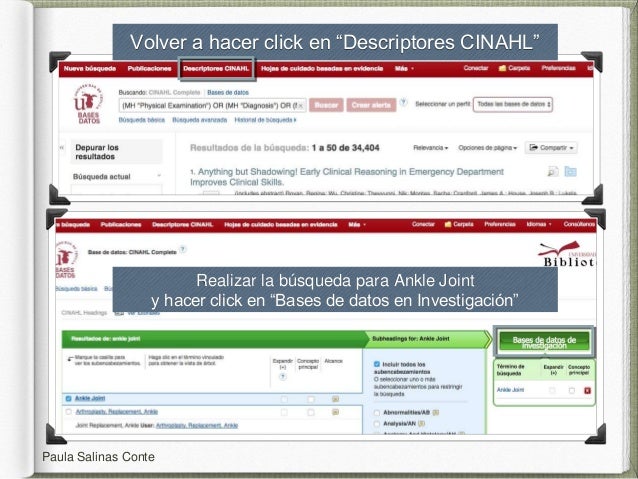The image size is (638, 479).
Task: Switch to Búsqueda avanzada link
Action: 199,120
